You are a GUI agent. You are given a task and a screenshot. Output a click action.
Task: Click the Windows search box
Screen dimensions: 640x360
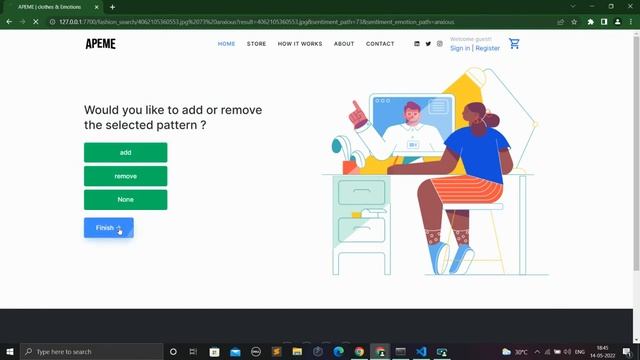91,351
